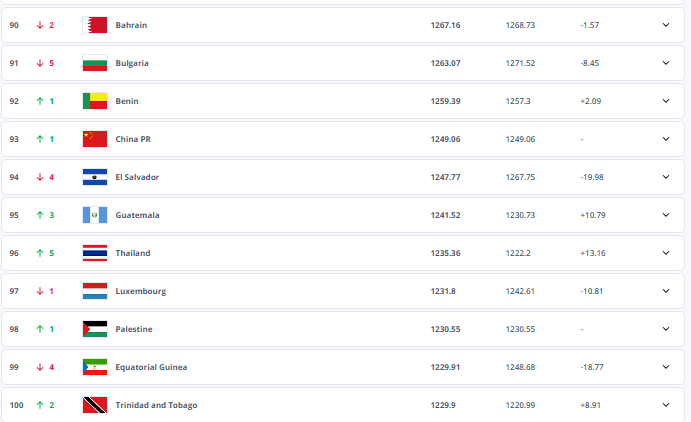
Task: Click the Bulgaria flag icon
Action: tap(94, 63)
